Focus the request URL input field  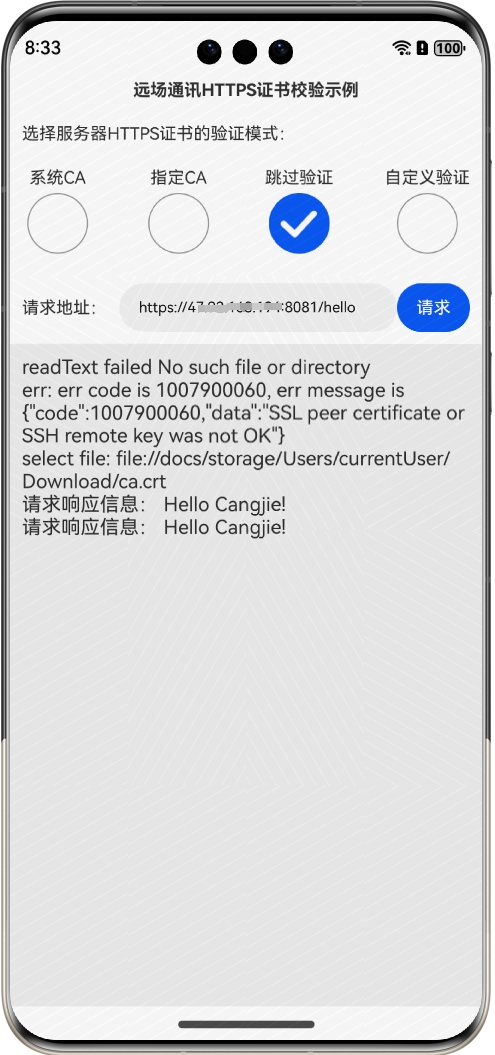tap(258, 307)
